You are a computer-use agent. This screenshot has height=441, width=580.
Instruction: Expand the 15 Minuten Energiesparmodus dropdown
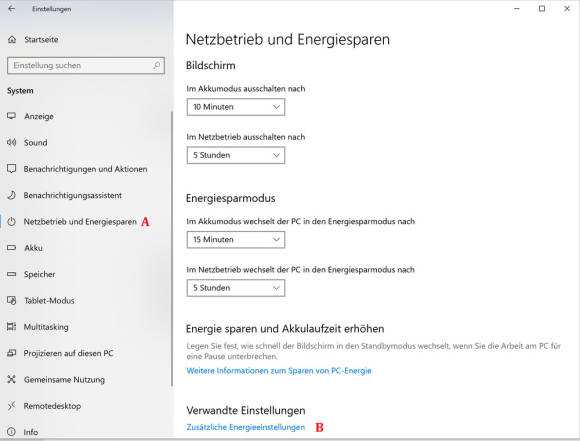pos(236,239)
